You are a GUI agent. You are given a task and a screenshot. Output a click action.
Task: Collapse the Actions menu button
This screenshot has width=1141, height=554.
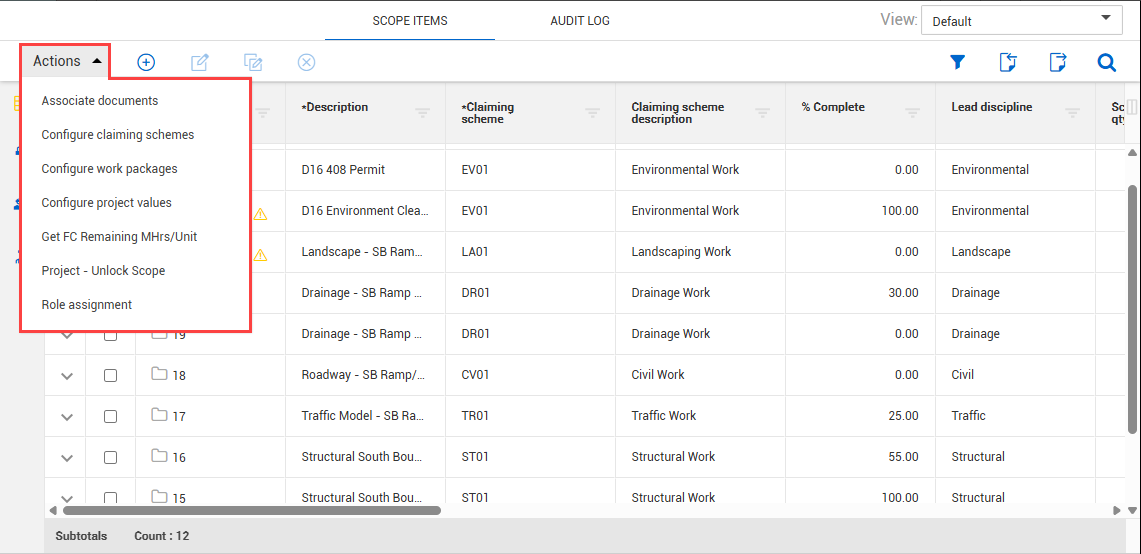tap(66, 61)
